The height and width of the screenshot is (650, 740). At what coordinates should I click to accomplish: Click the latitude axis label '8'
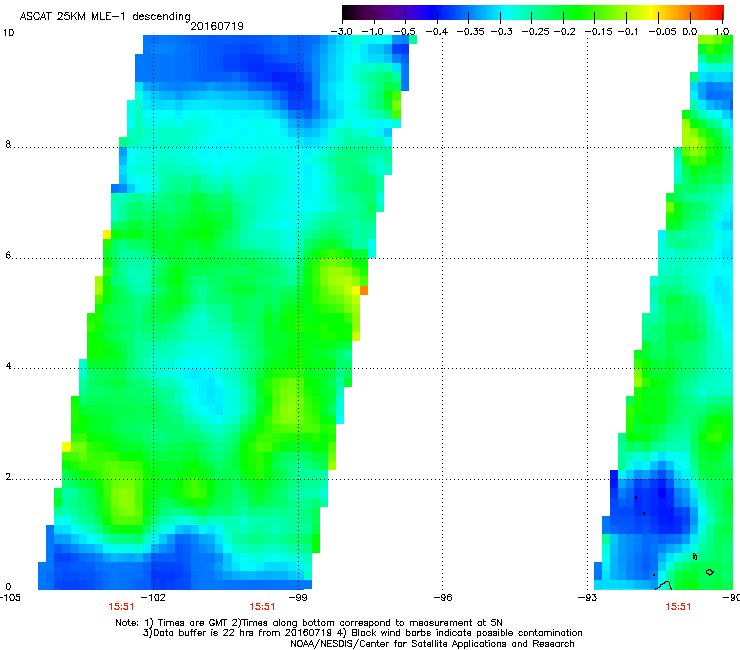tap(8, 144)
